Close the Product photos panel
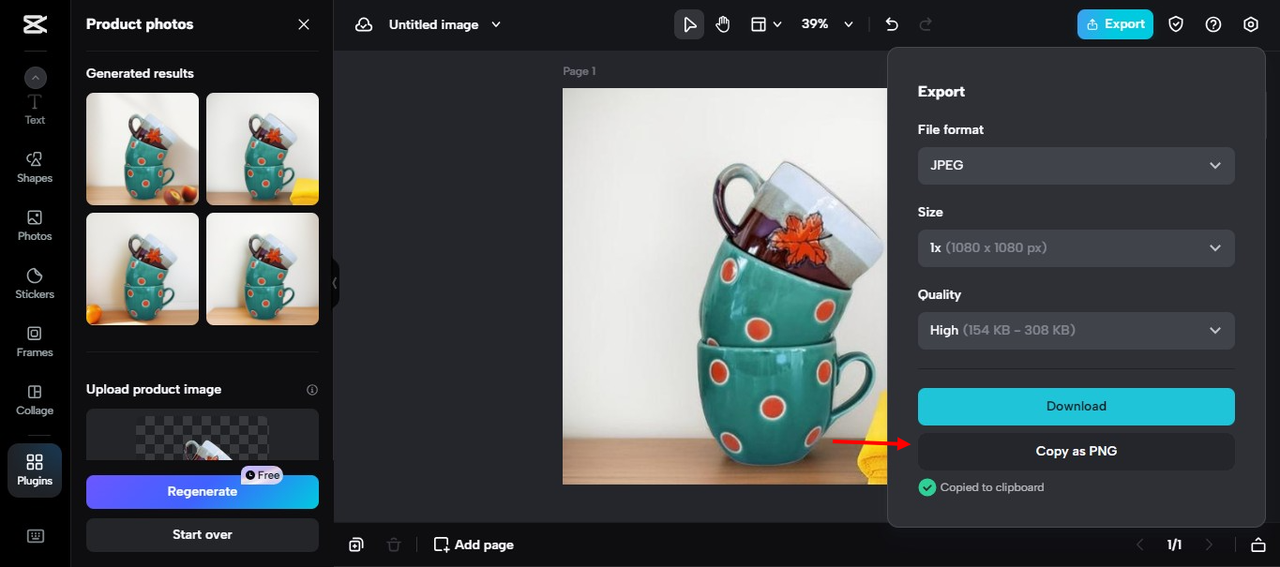 click(x=304, y=24)
